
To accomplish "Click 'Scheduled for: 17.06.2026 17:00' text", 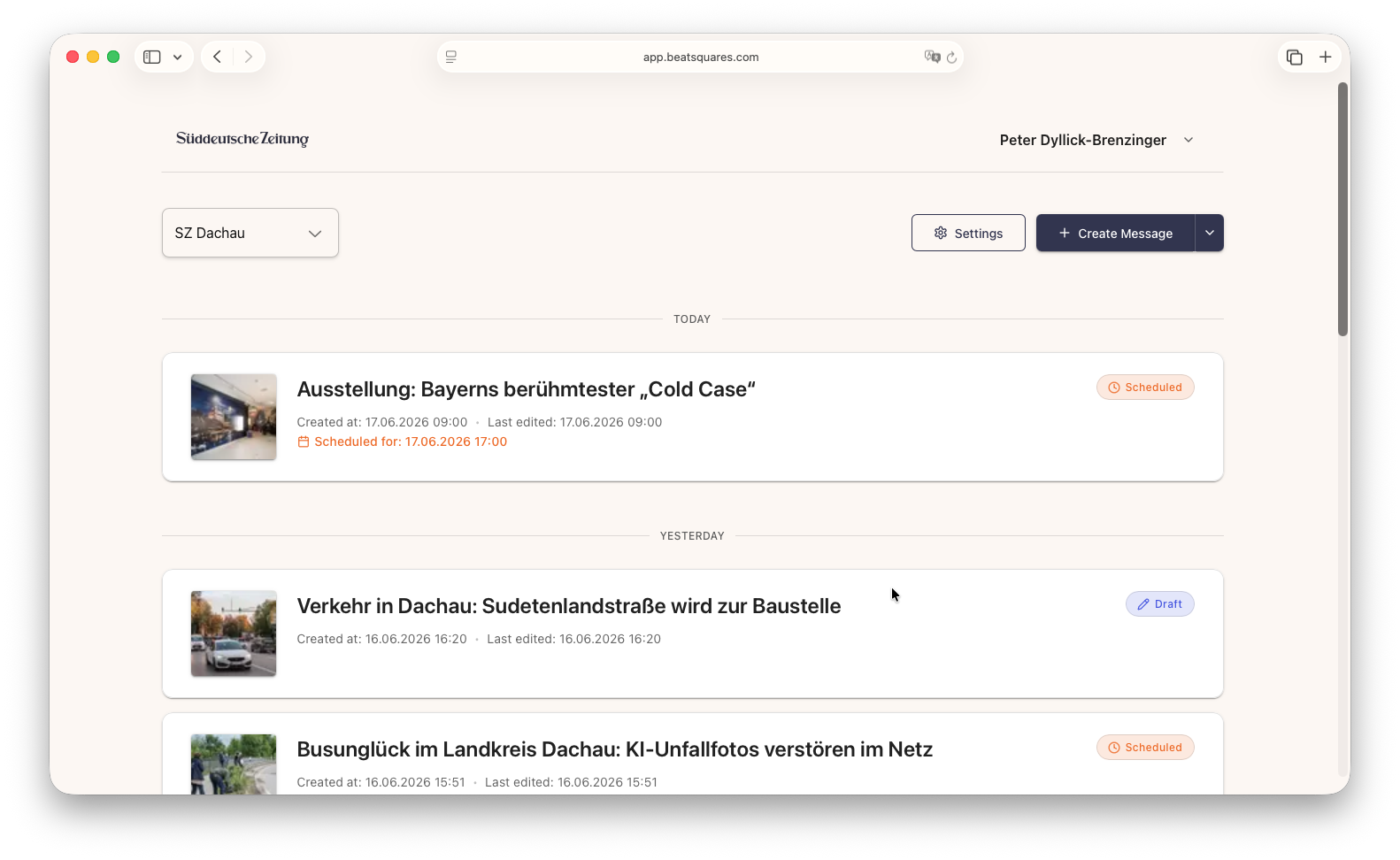I will pos(411,442).
